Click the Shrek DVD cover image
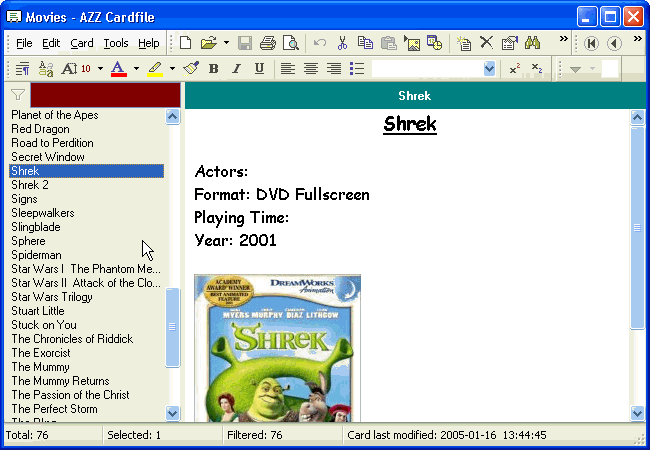The height and width of the screenshot is (450, 650). 277,348
